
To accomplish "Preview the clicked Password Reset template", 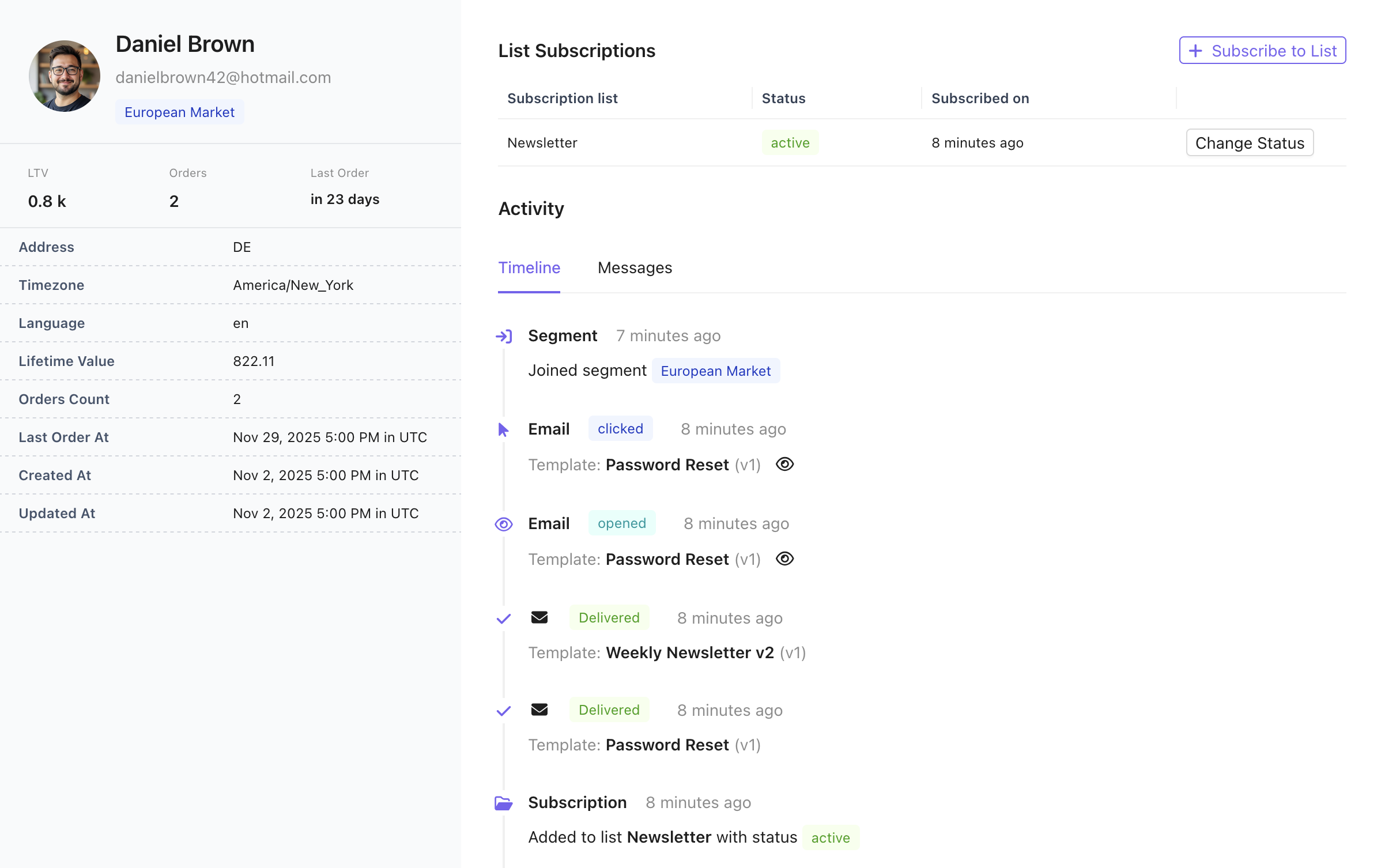I will click(785, 464).
